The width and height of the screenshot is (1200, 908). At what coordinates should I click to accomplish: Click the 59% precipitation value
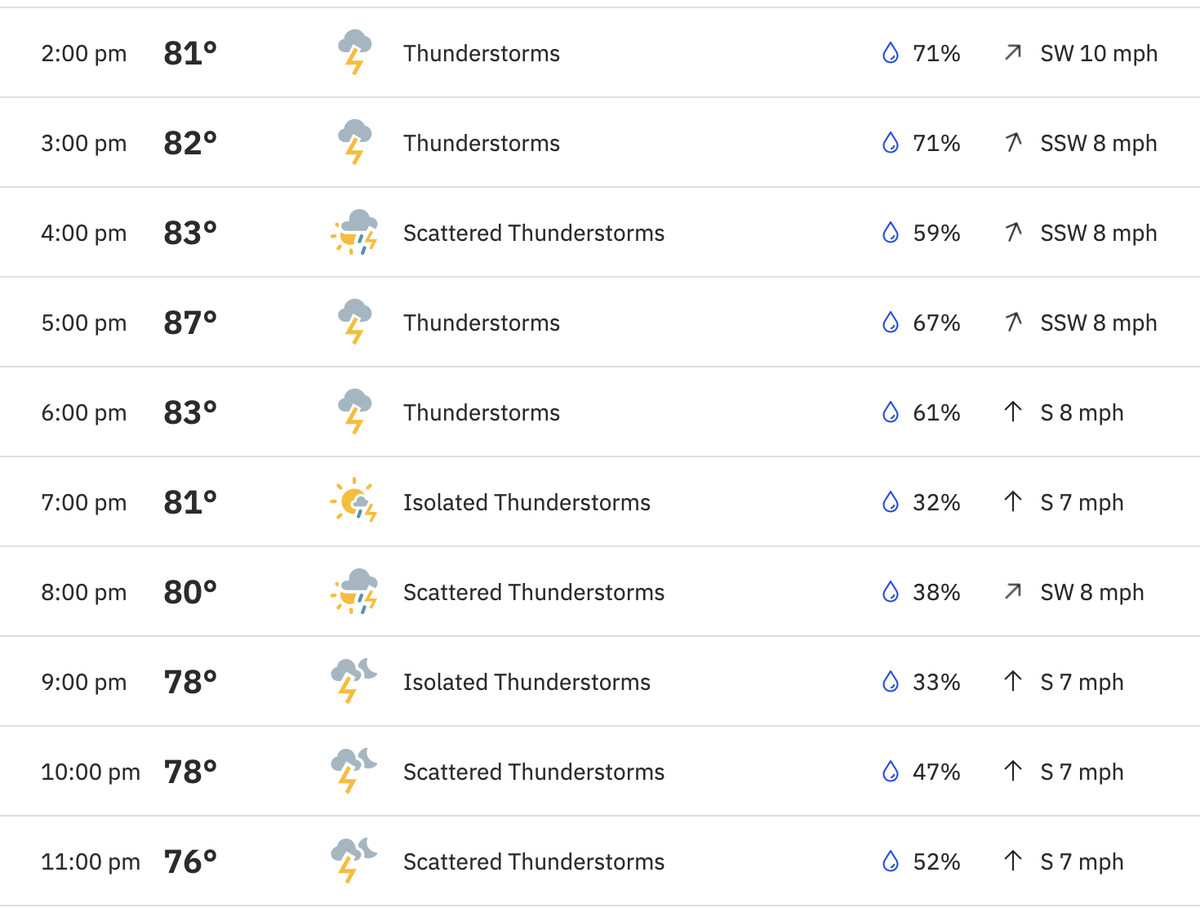[936, 233]
